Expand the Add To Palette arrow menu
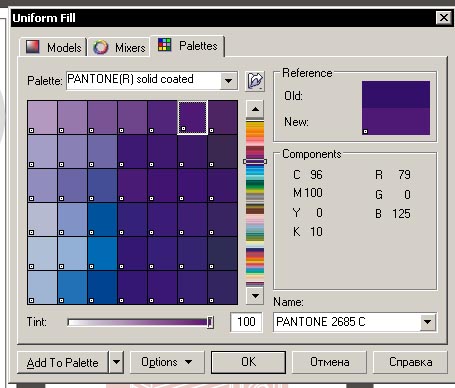 pyautogui.click(x=116, y=362)
